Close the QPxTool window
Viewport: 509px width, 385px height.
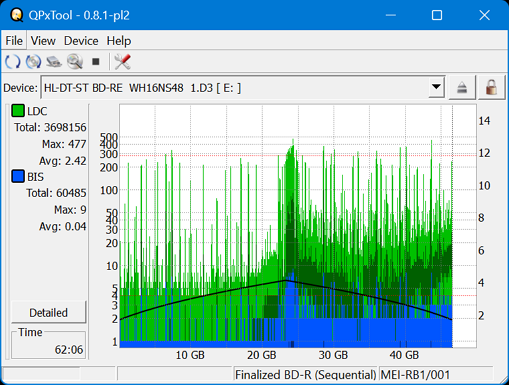click(x=484, y=15)
